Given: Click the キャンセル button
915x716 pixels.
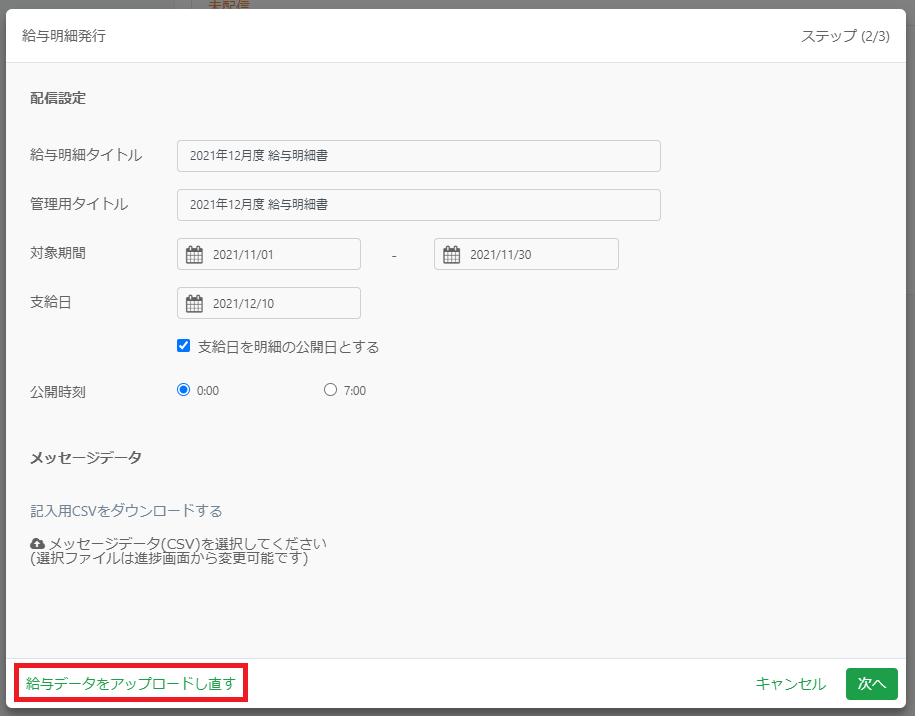Looking at the screenshot, I should pos(790,683).
